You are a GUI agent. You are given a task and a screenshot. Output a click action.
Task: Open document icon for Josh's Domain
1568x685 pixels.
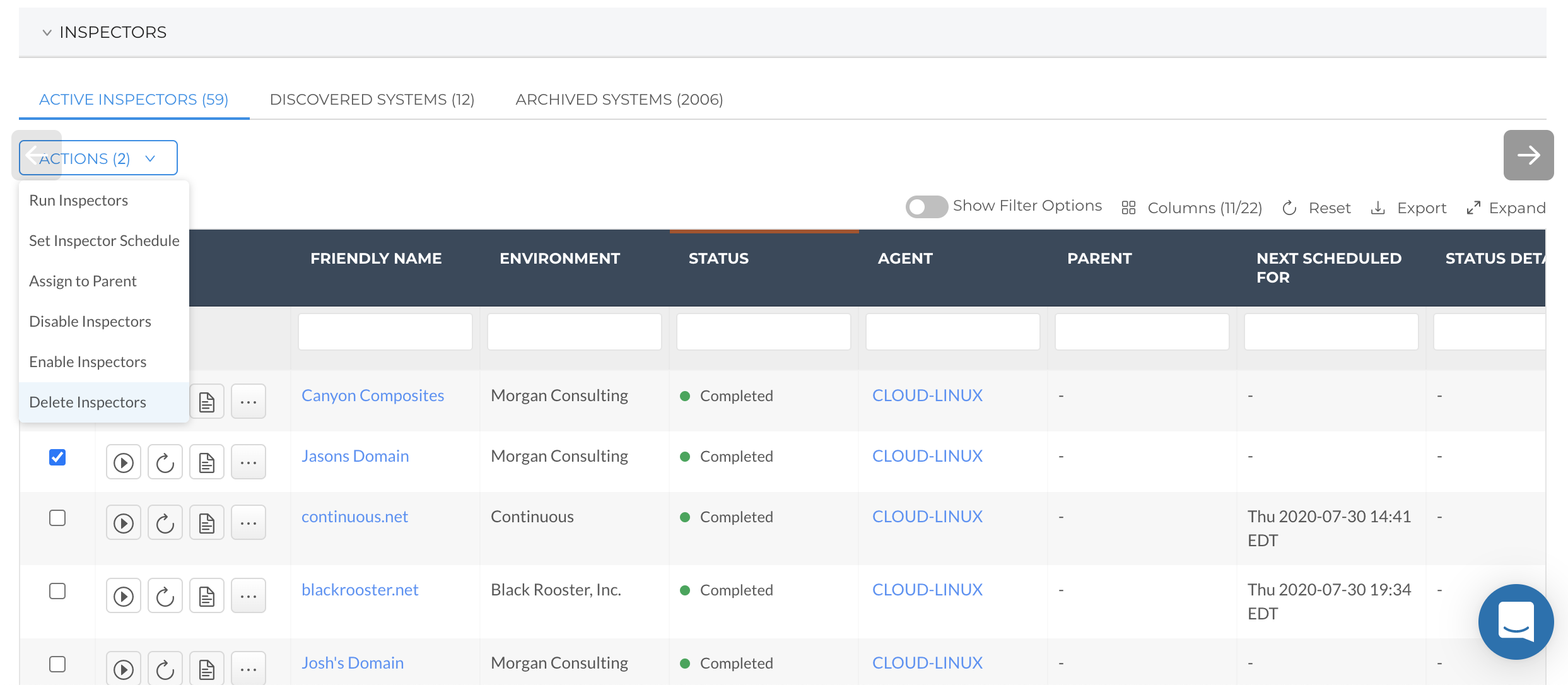tap(207, 669)
